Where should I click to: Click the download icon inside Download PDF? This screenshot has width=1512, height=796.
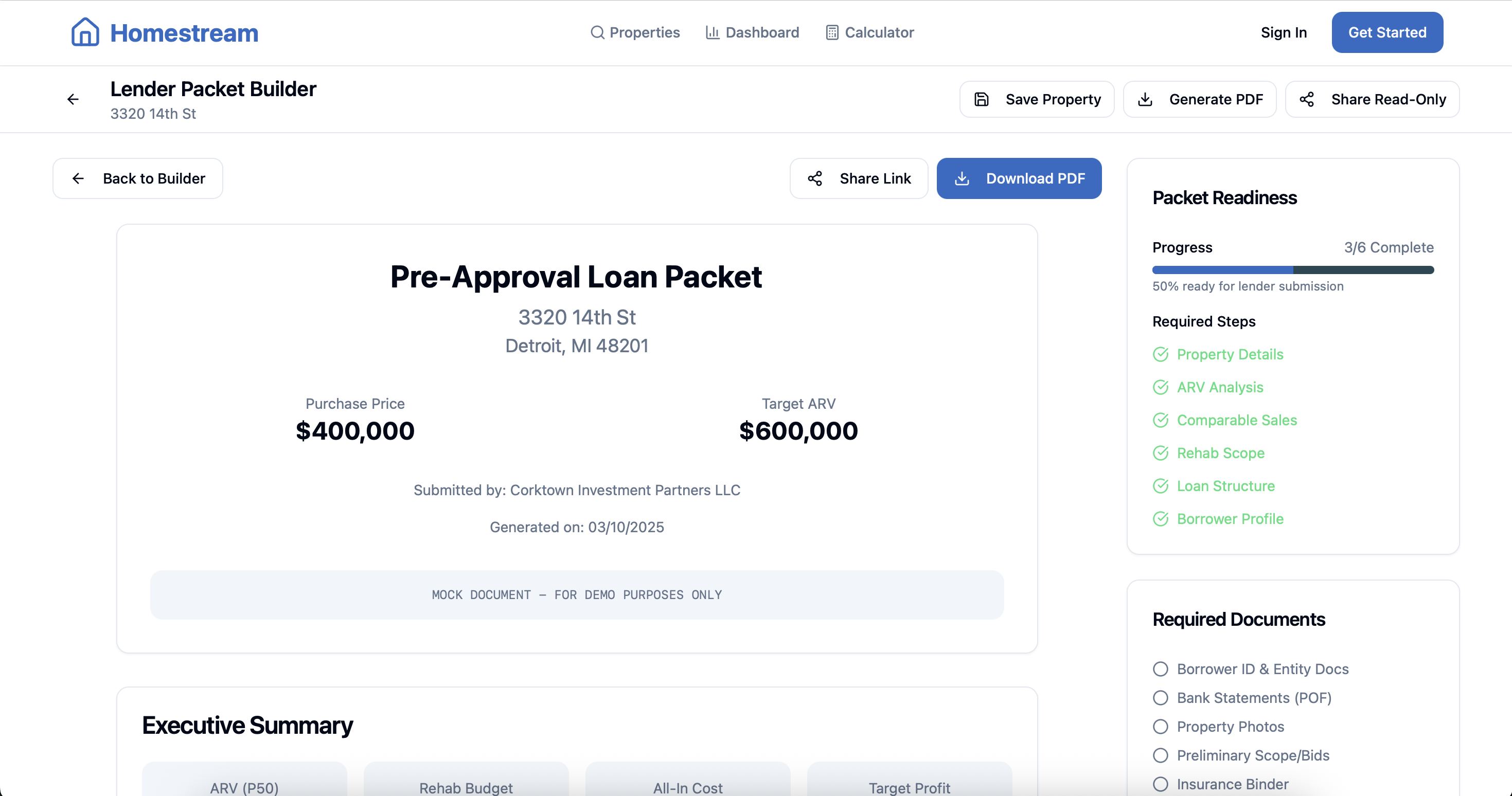(962, 178)
